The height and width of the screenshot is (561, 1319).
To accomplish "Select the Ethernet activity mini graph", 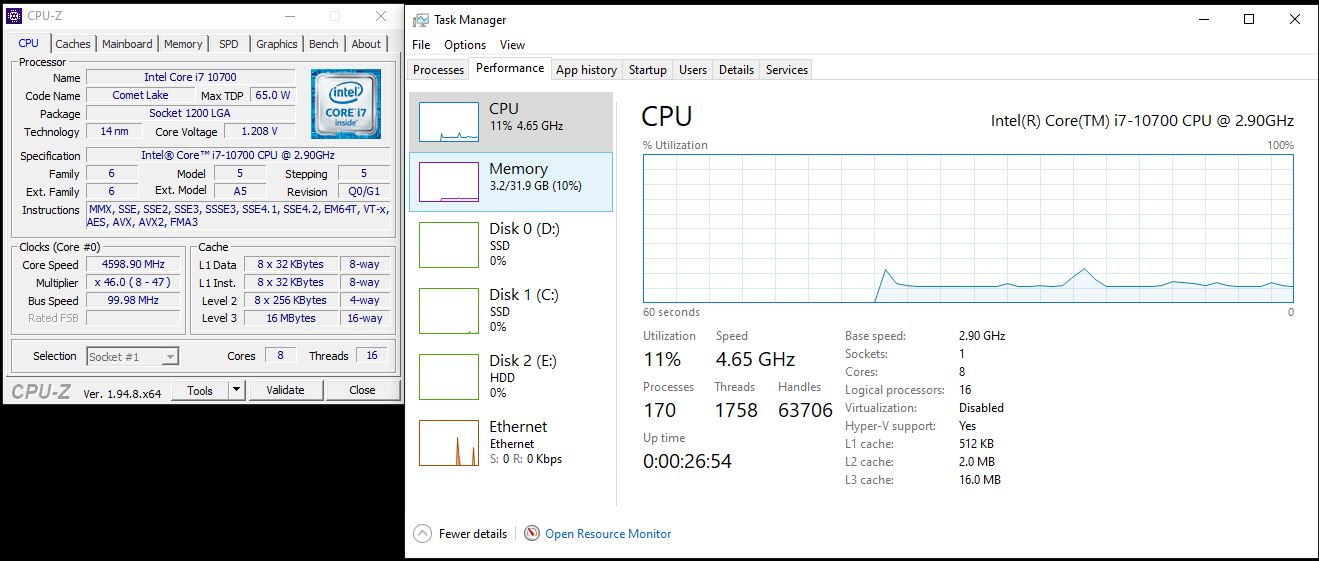I will (448, 443).
